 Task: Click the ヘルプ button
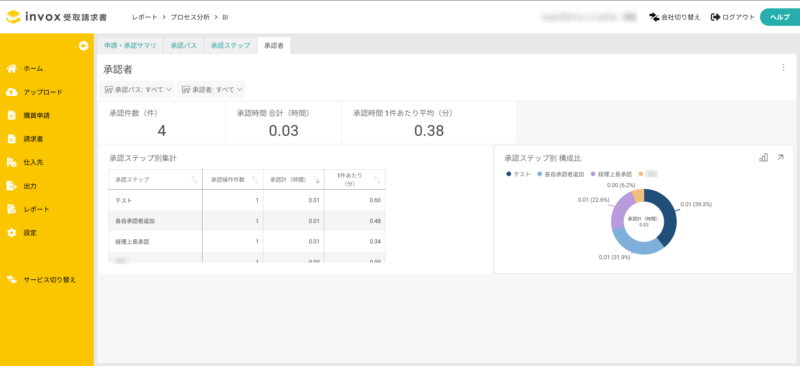click(779, 17)
